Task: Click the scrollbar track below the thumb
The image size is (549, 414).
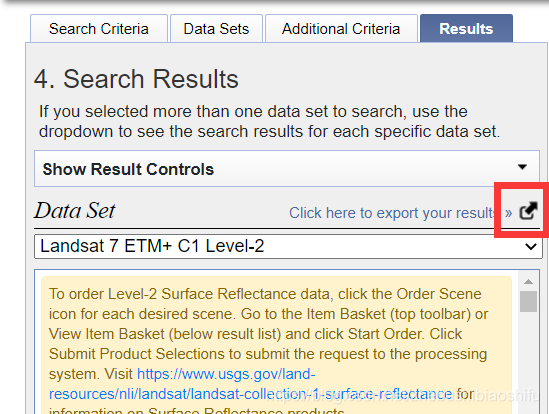Action: click(528, 363)
